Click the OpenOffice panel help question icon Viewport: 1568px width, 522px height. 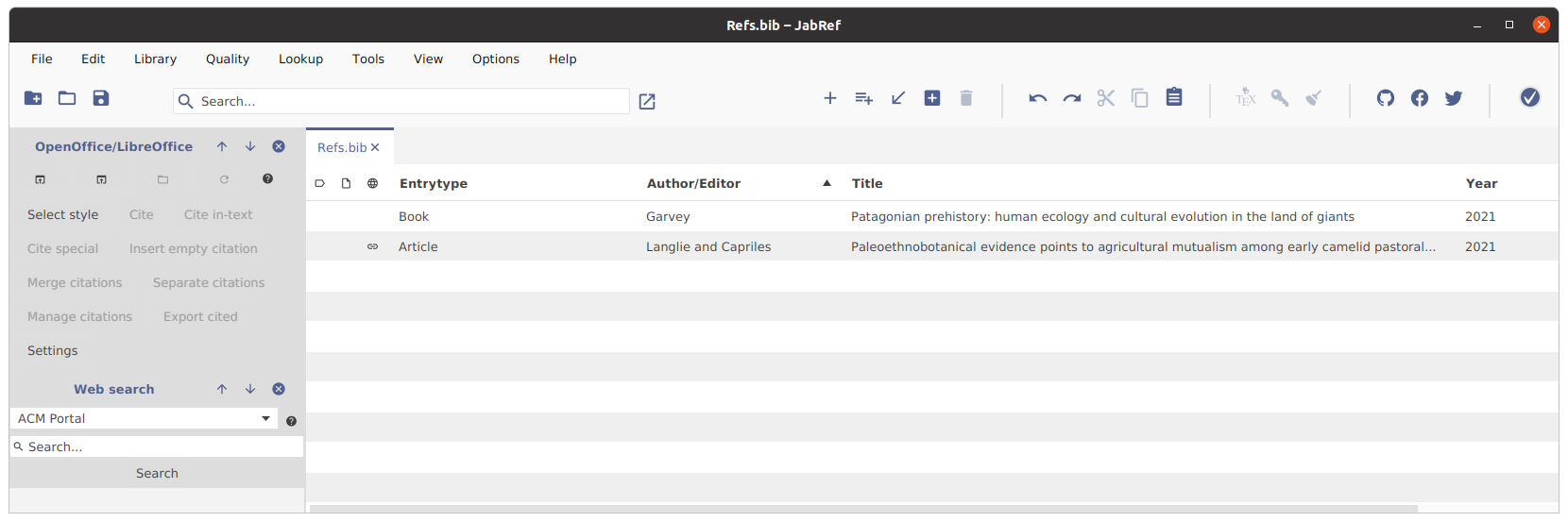(268, 179)
